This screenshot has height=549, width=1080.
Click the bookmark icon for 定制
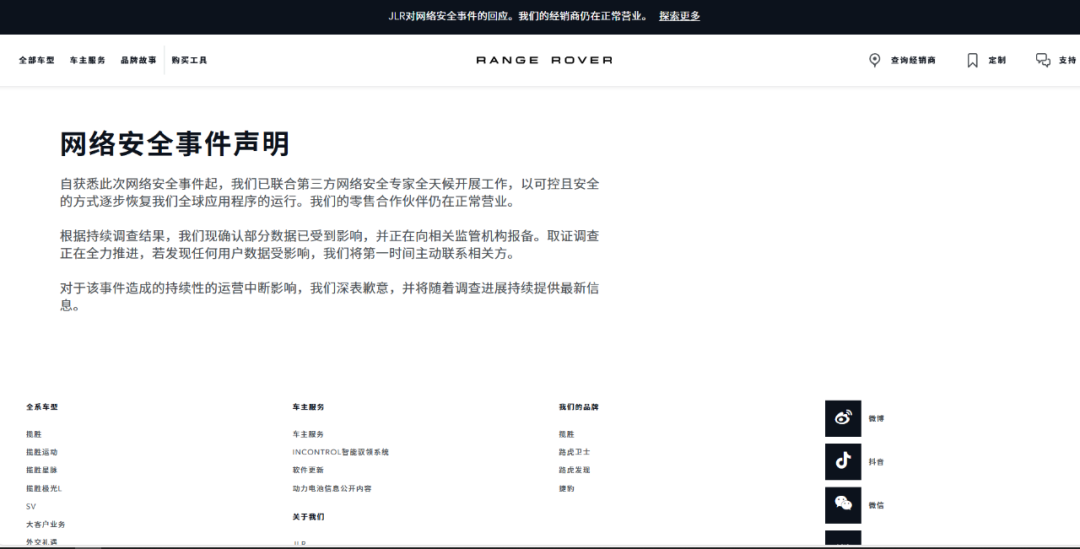(973, 60)
